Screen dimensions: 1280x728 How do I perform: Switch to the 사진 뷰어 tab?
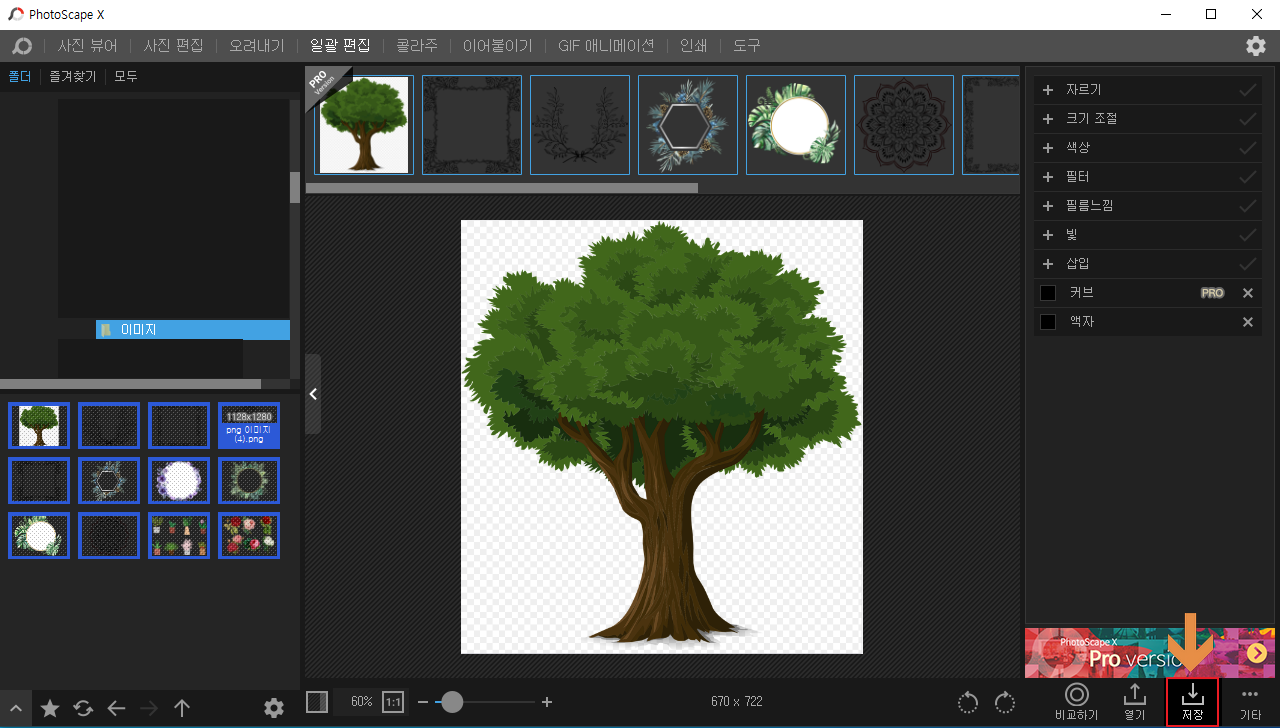coord(87,46)
